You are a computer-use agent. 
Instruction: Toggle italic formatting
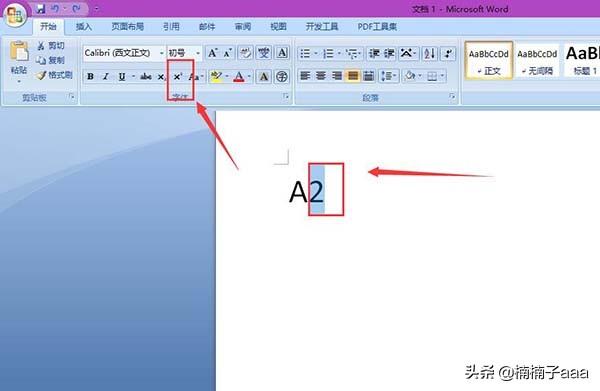point(106,77)
